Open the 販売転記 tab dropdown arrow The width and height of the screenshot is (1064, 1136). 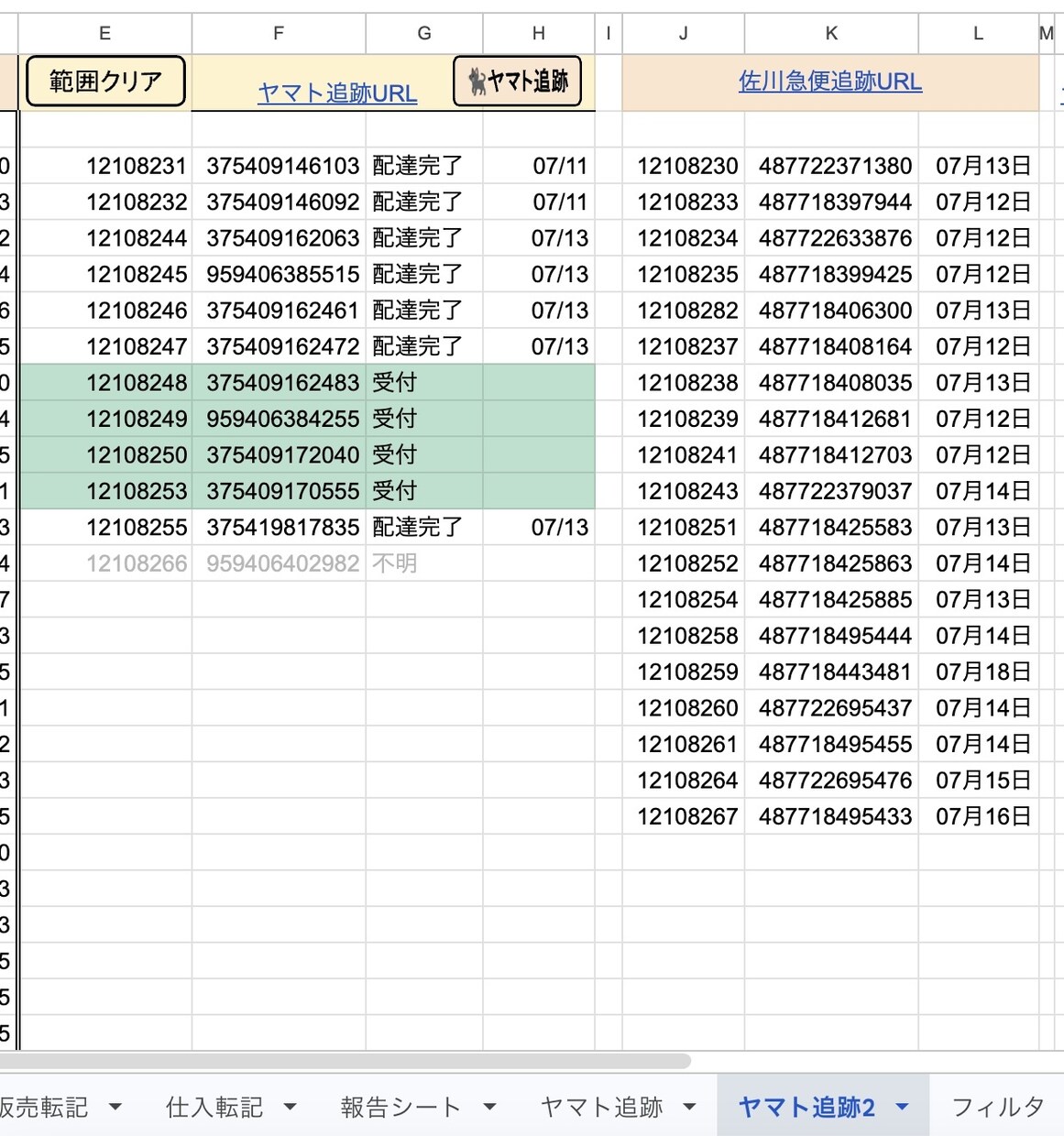point(115,1107)
